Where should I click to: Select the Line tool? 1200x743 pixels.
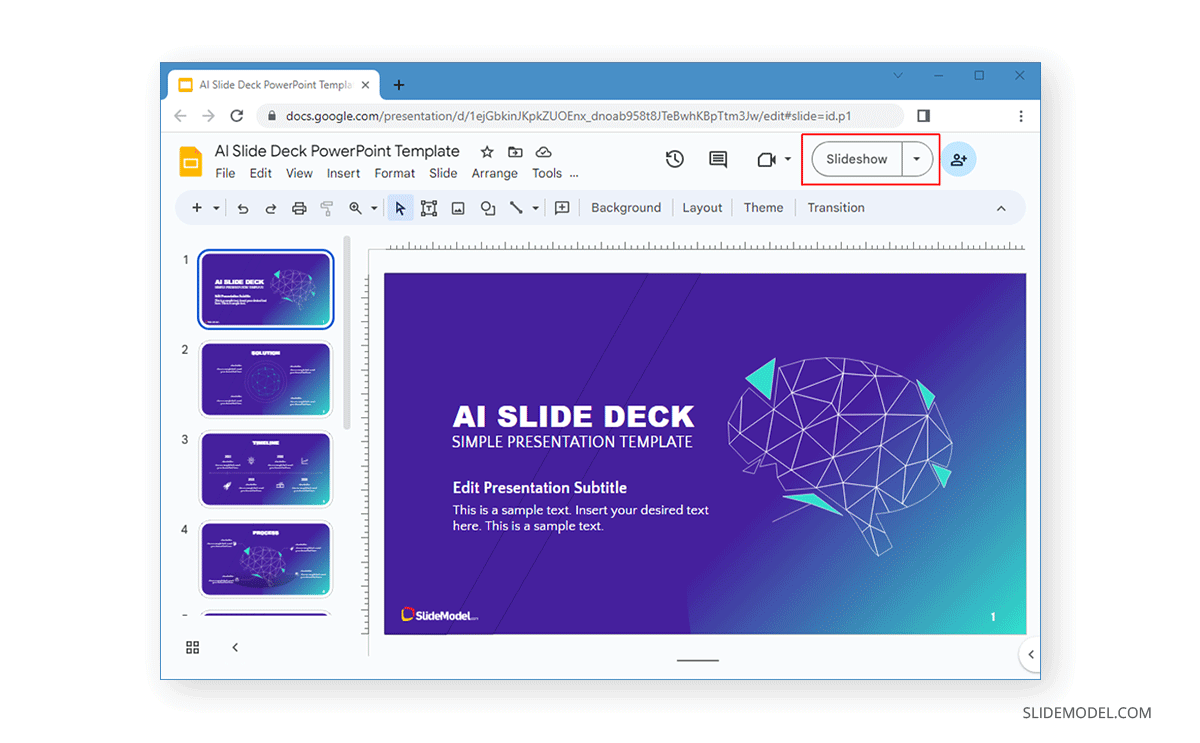pos(516,207)
